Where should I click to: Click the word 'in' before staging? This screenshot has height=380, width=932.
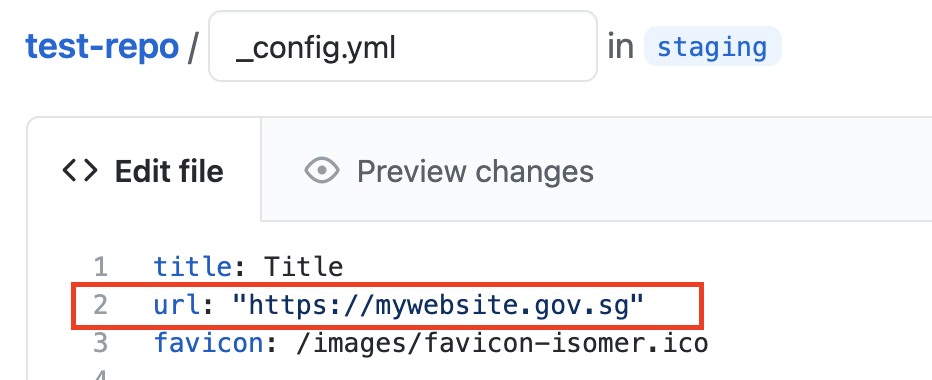coord(620,47)
